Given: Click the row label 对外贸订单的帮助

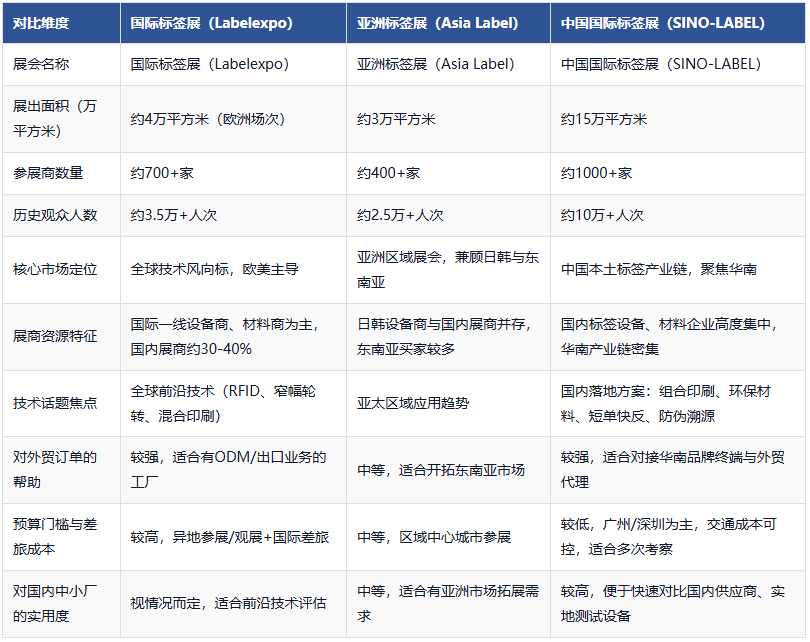Looking at the screenshot, I should 61,470.
